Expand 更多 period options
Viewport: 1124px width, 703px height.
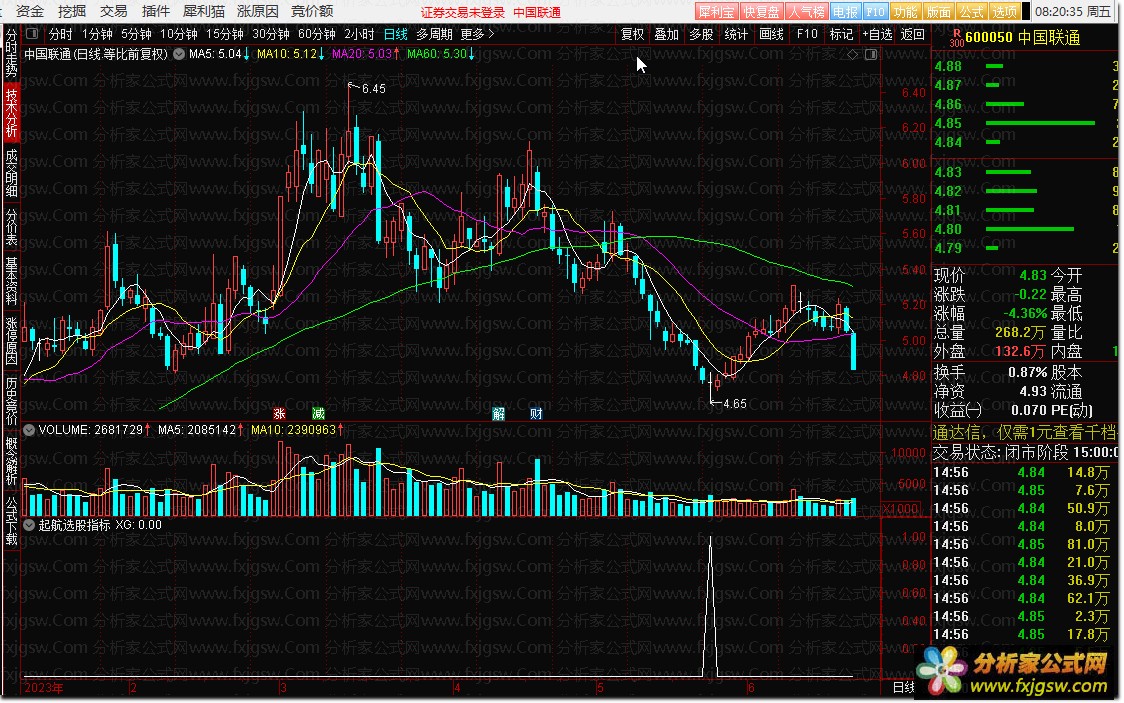point(477,34)
